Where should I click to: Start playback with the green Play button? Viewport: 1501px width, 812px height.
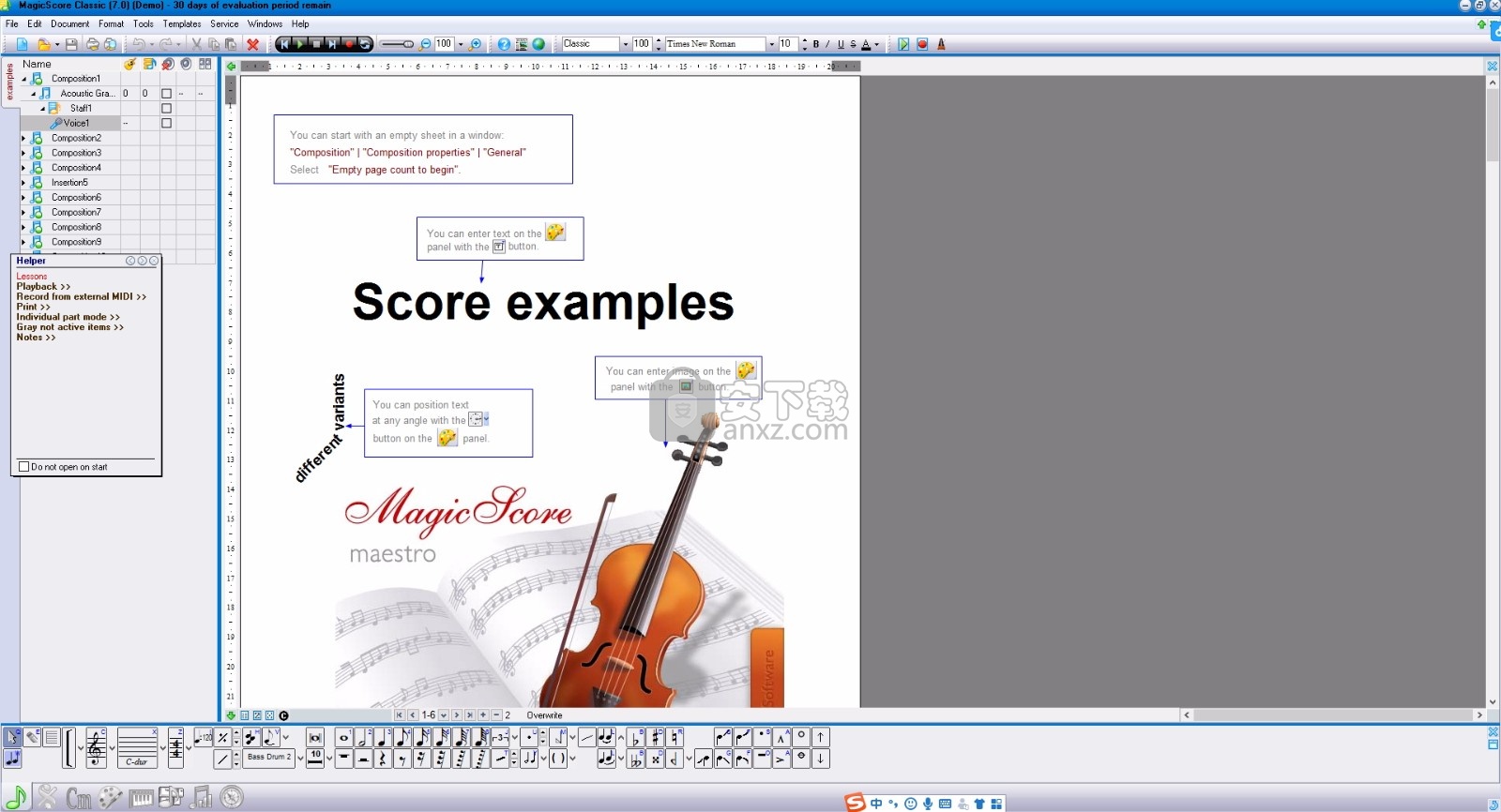point(300,44)
